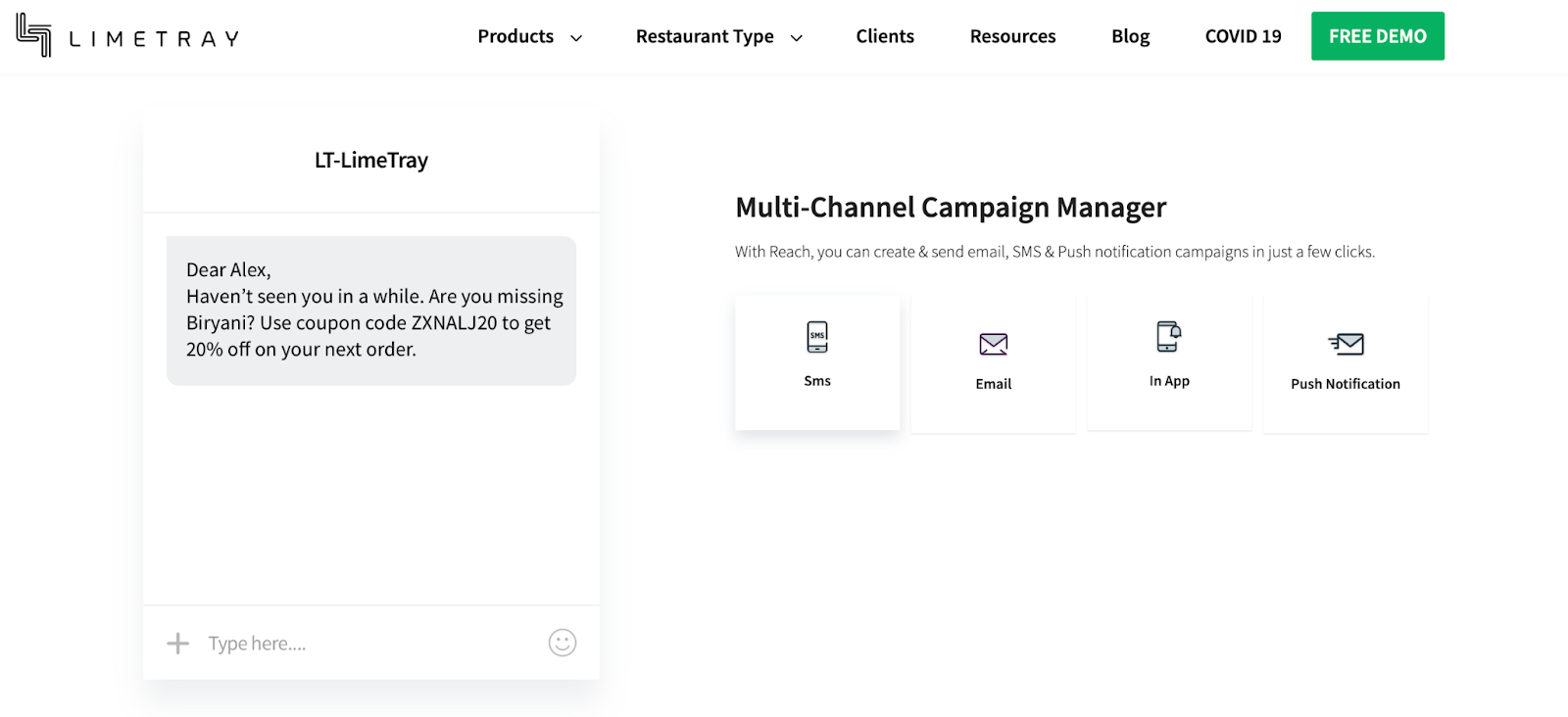
Task: Click the "Dear Alex" SMS message bubble
Action: [371, 310]
